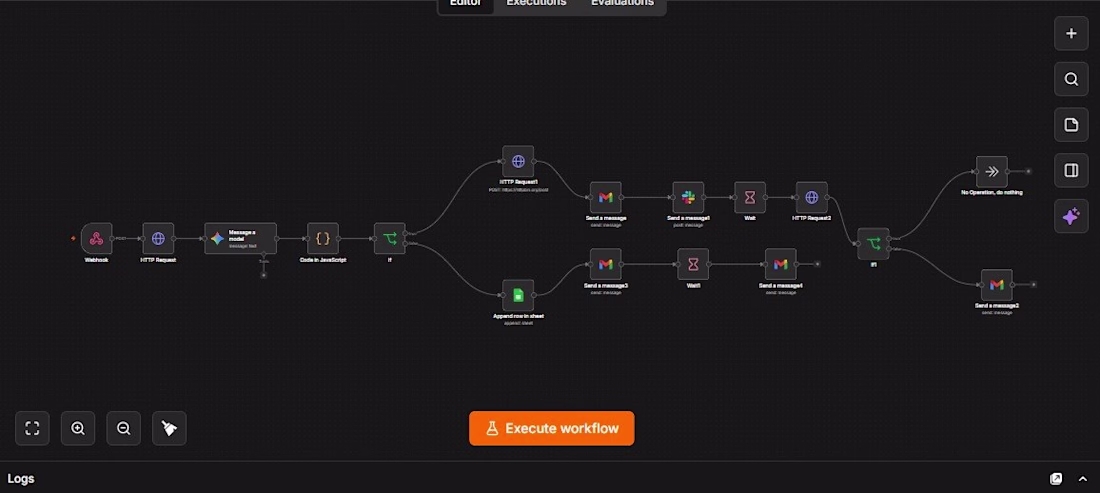Zoom in on the canvas

tap(78, 428)
